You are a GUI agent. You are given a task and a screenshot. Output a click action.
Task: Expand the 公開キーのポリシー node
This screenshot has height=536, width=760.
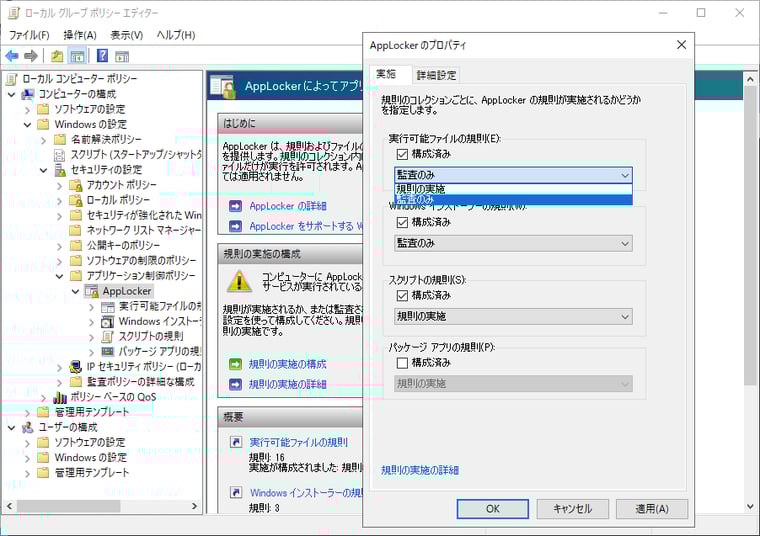(60, 246)
